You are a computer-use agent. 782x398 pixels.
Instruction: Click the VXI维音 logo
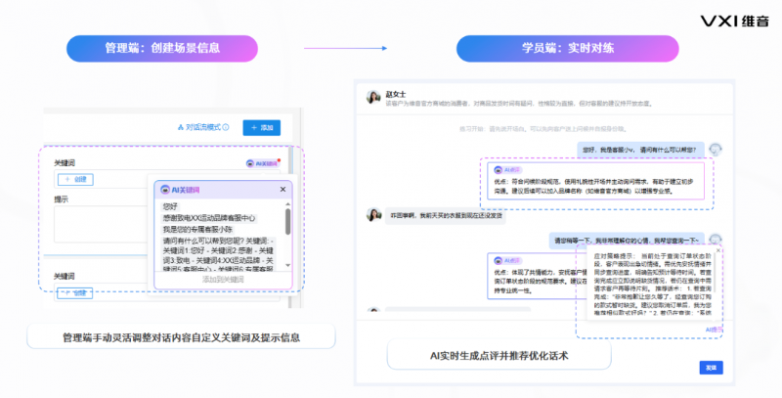click(x=735, y=21)
